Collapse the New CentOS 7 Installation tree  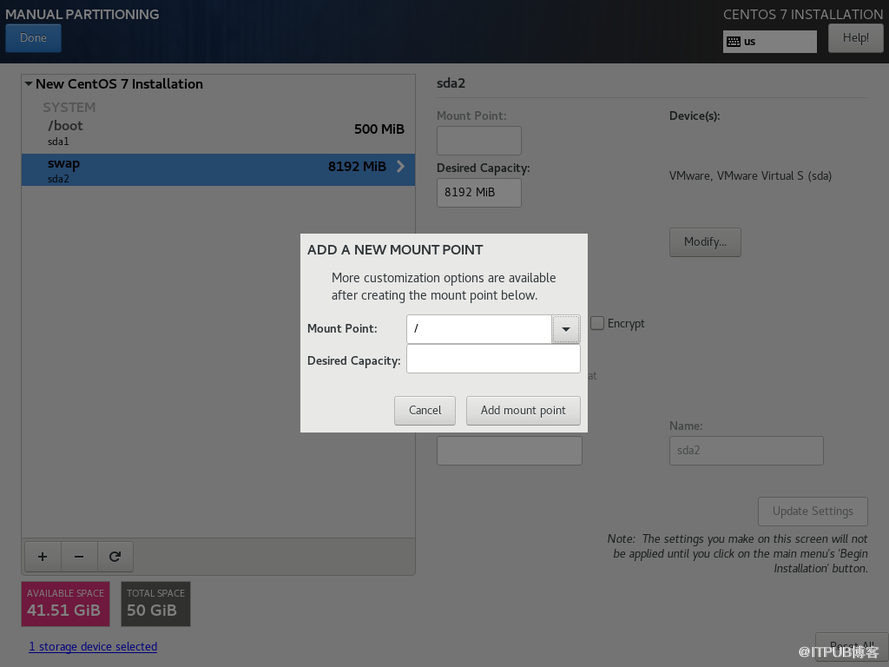point(29,84)
